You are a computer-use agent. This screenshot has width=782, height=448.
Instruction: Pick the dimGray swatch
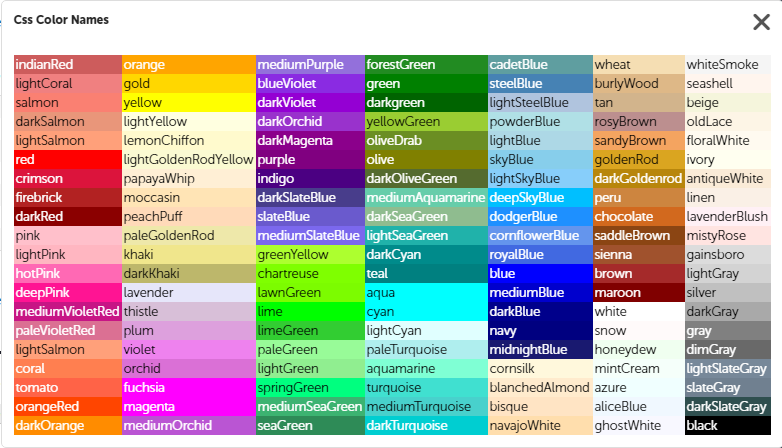728,349
